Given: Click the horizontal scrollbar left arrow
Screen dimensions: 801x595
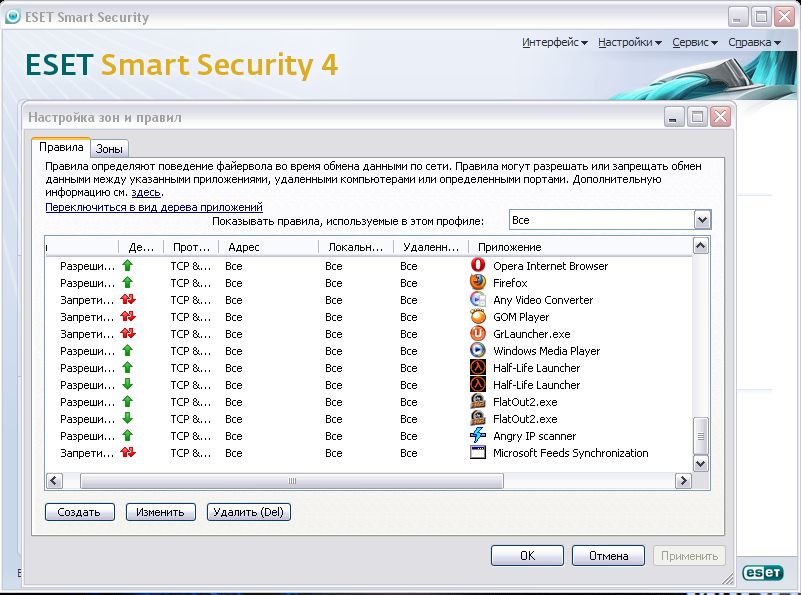Looking at the screenshot, I should (x=54, y=481).
